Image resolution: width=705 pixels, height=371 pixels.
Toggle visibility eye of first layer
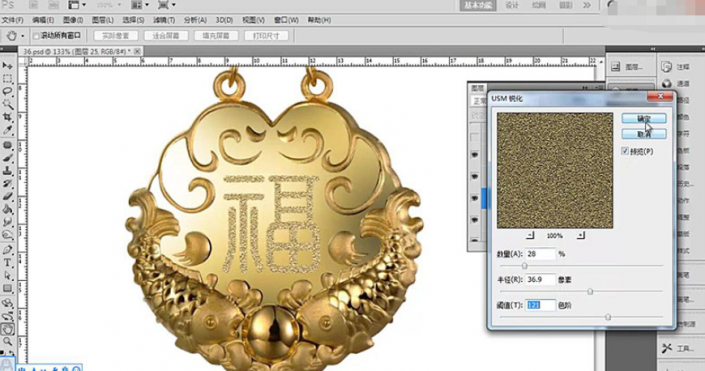coord(474,155)
